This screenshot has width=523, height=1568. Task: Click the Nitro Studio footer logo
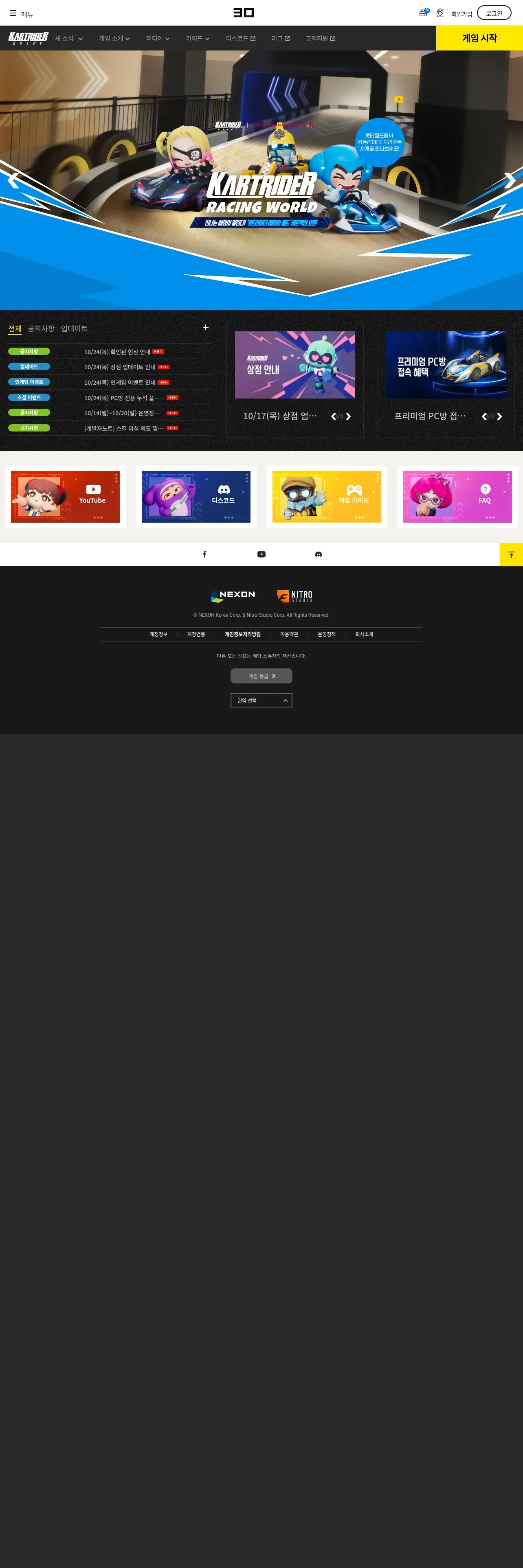click(294, 596)
